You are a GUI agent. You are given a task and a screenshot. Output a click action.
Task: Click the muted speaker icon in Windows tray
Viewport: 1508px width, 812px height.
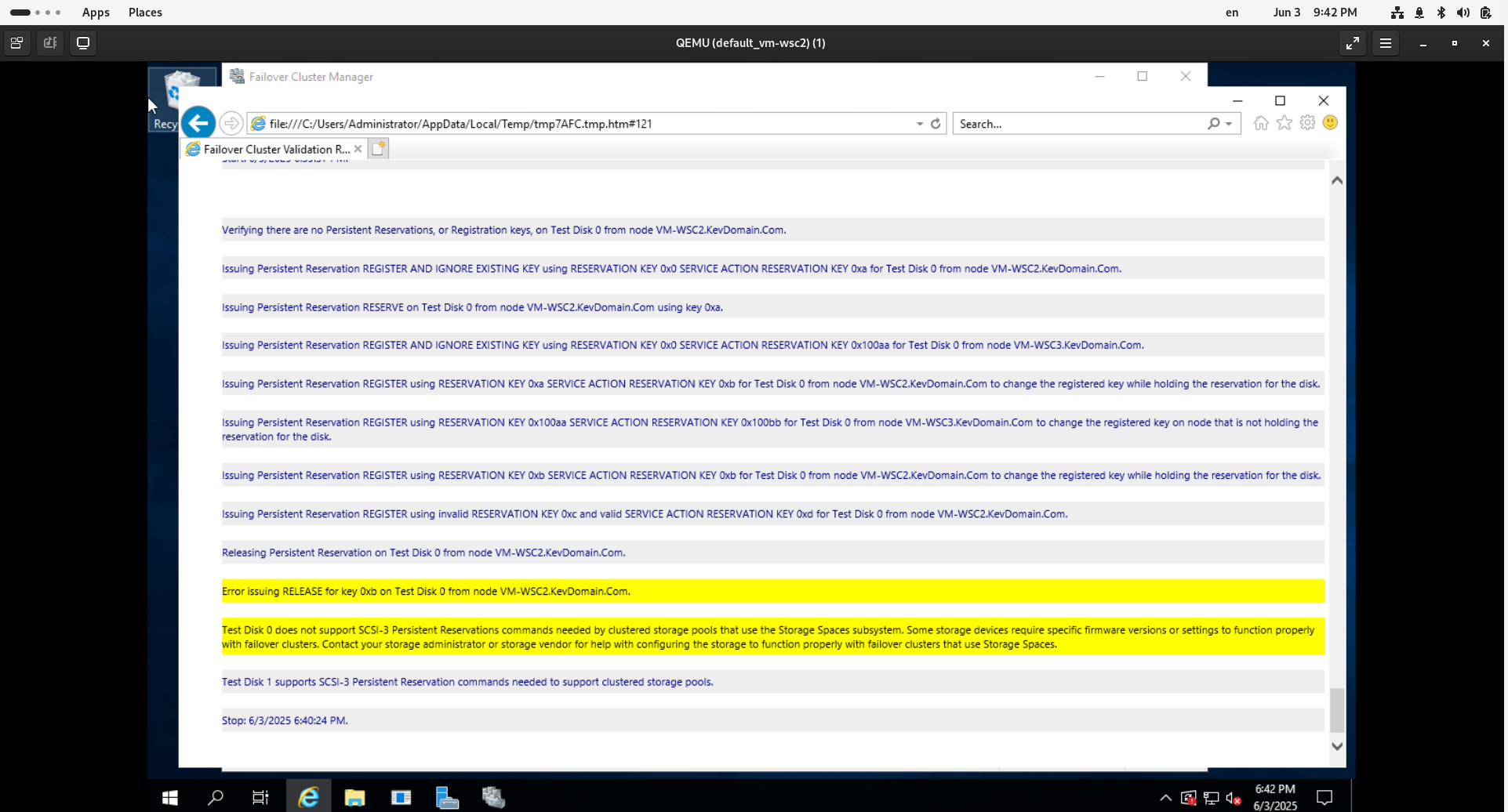(x=1234, y=799)
